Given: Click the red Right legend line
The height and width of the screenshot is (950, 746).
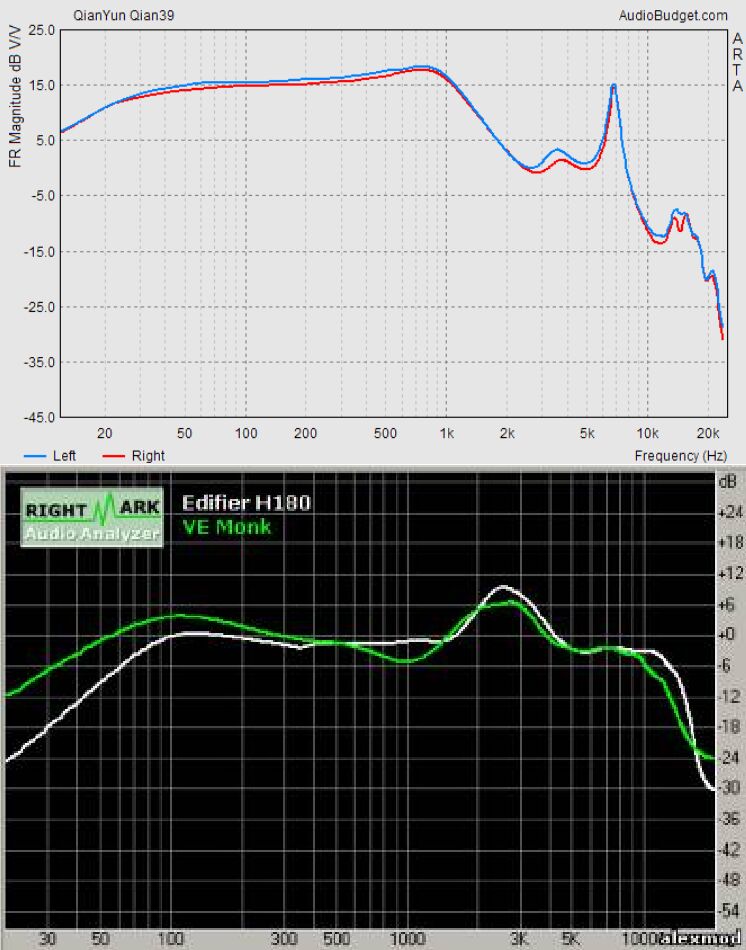Looking at the screenshot, I should coord(114,456).
